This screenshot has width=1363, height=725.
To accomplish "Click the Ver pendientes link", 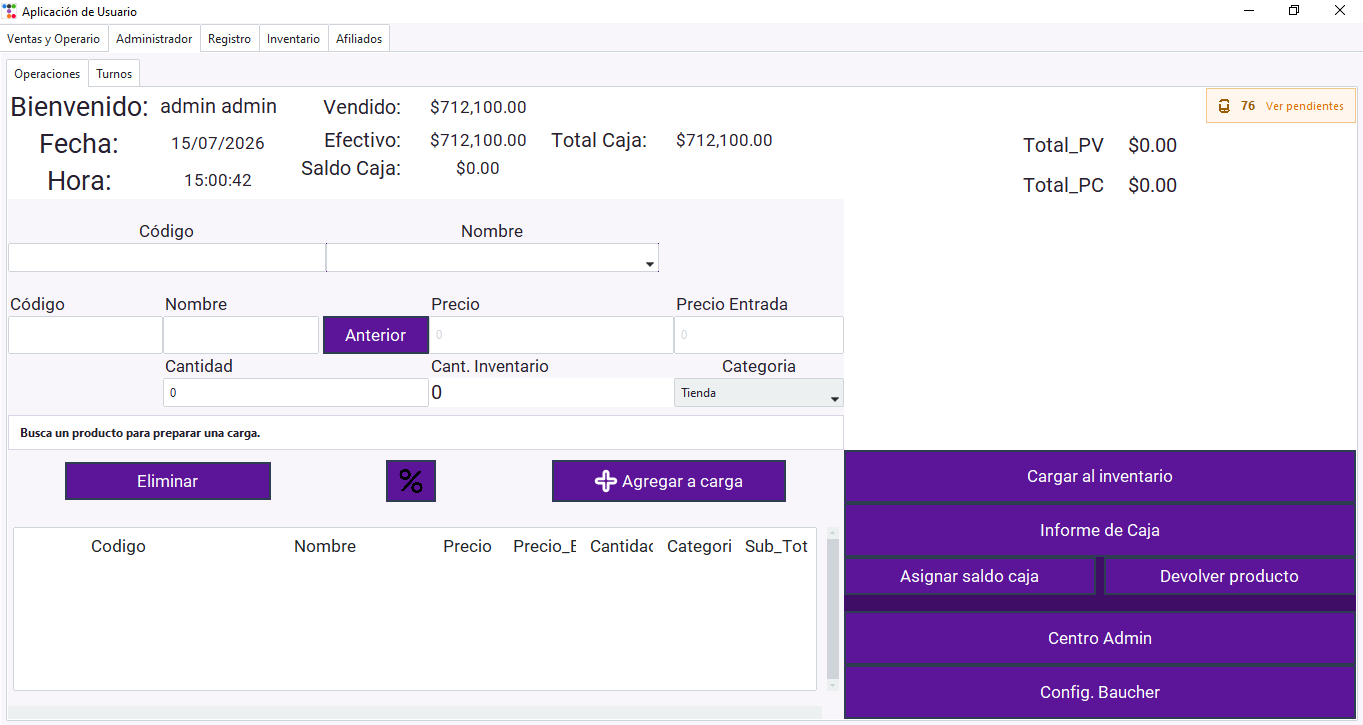I will click(x=1305, y=106).
